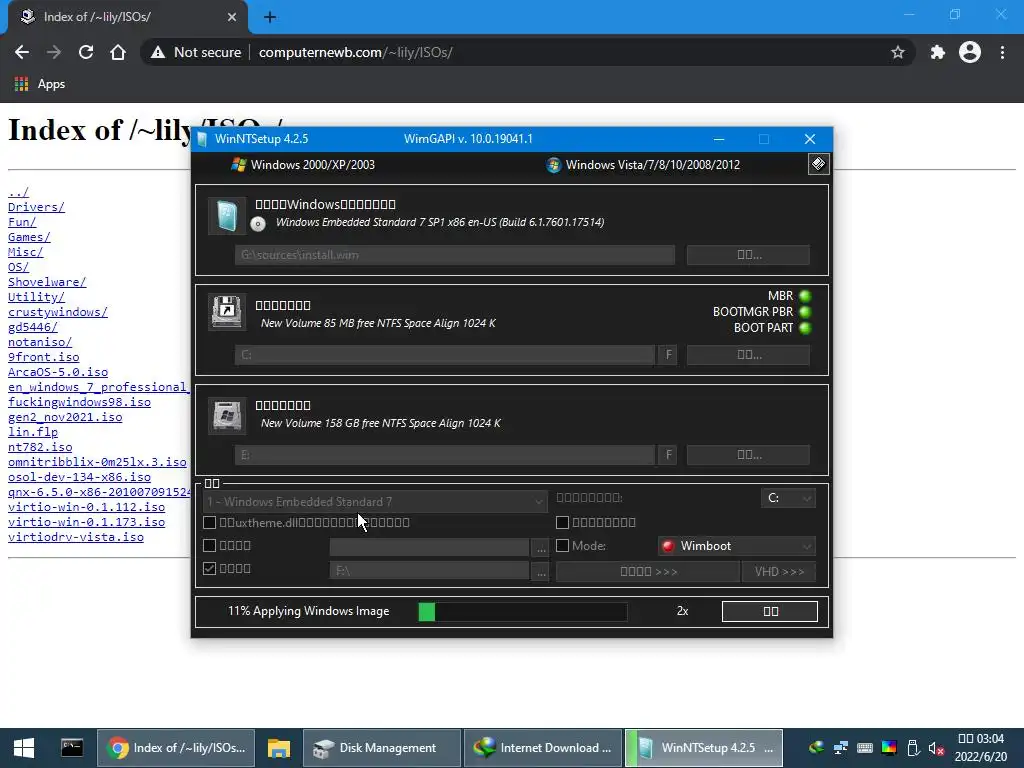Click the muted volume tray icon
This screenshot has height=768, width=1024.
coord(936,748)
